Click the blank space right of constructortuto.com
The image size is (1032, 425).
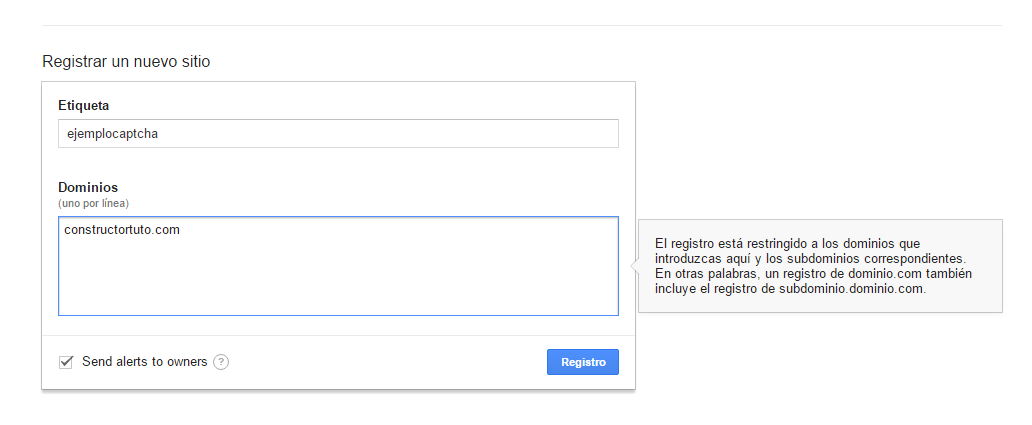tap(395, 230)
